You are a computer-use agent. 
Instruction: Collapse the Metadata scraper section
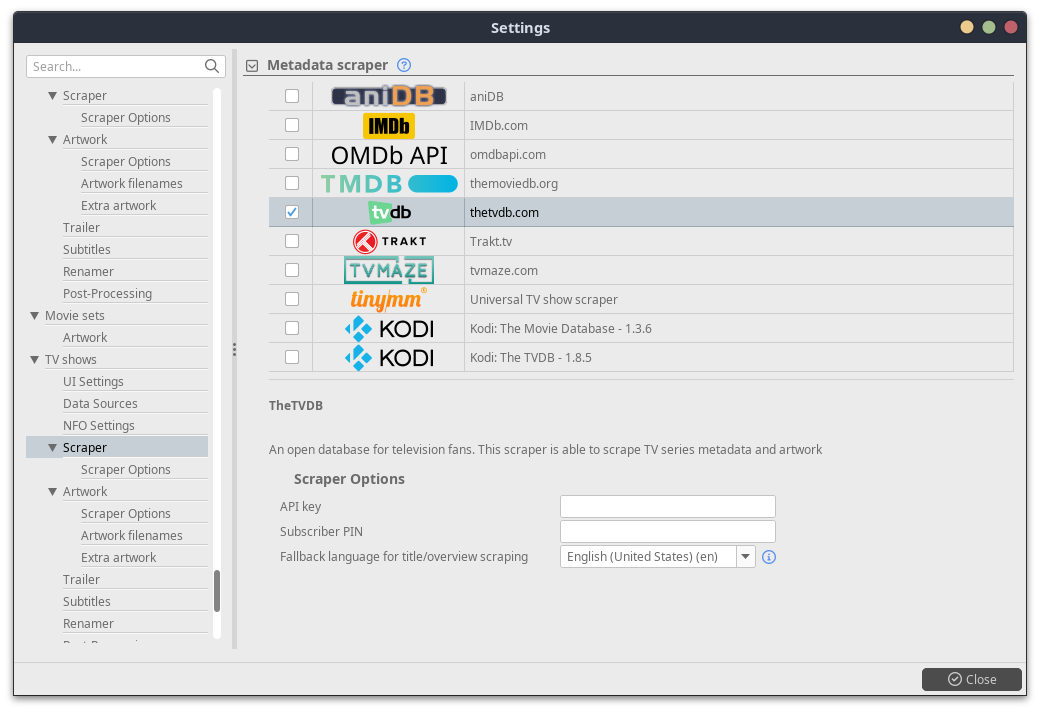click(x=252, y=66)
